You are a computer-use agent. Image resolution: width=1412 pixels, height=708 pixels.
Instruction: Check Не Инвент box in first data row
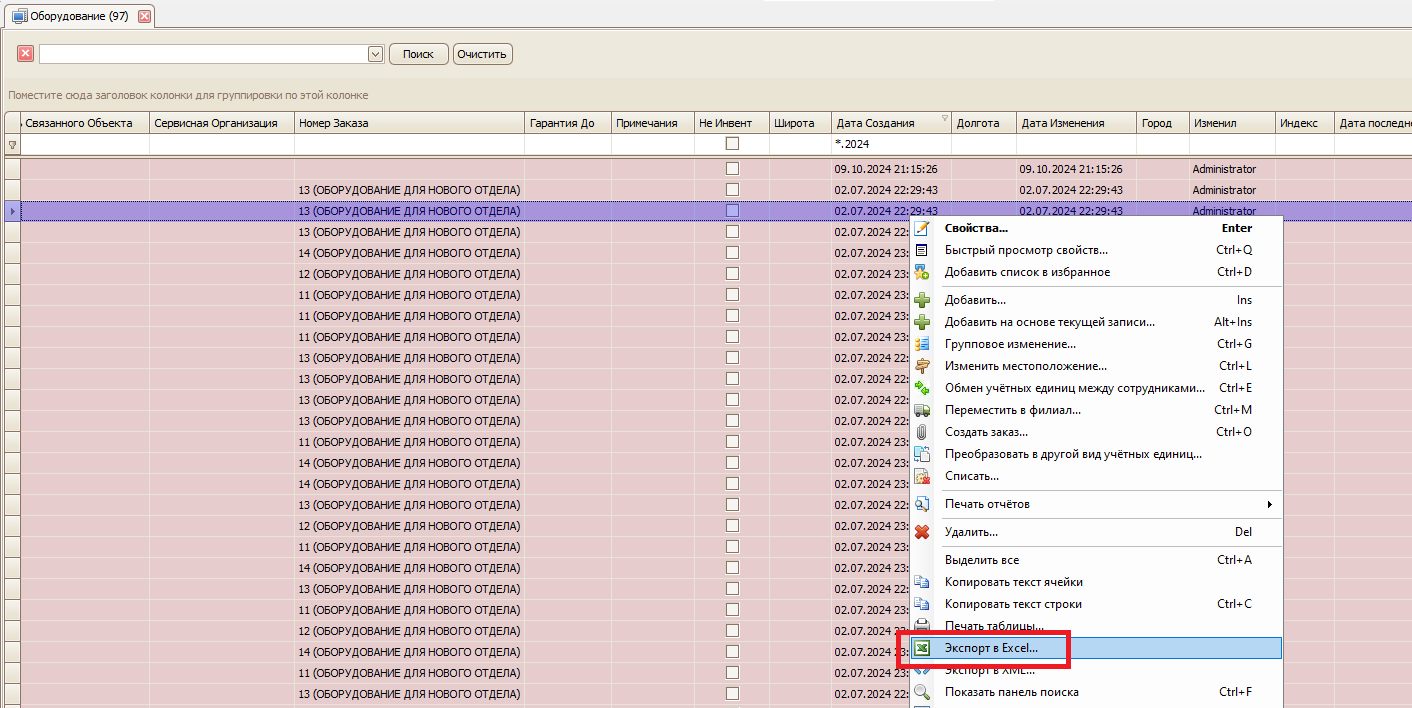point(732,169)
